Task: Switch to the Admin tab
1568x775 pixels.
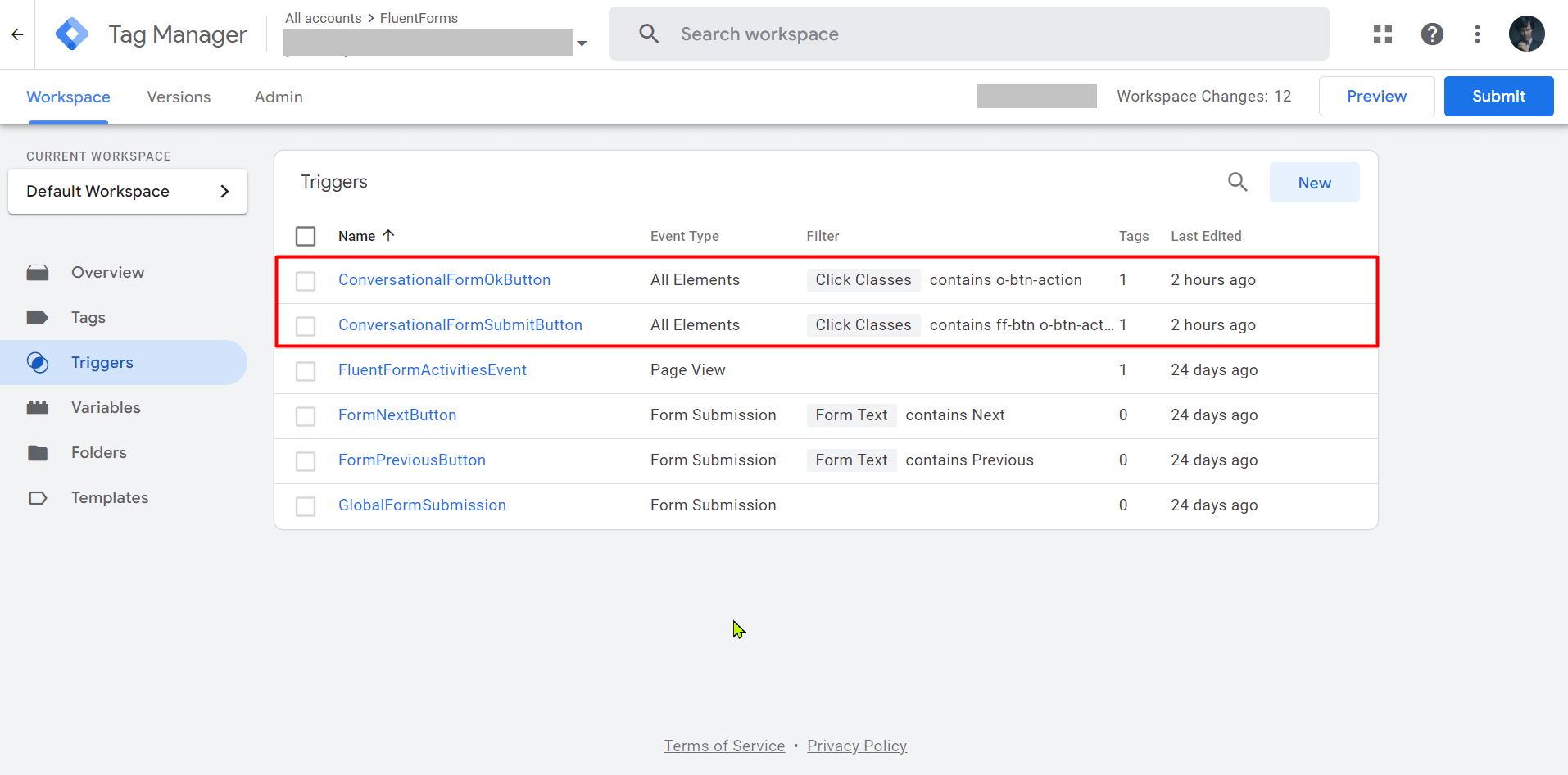Action: point(279,97)
